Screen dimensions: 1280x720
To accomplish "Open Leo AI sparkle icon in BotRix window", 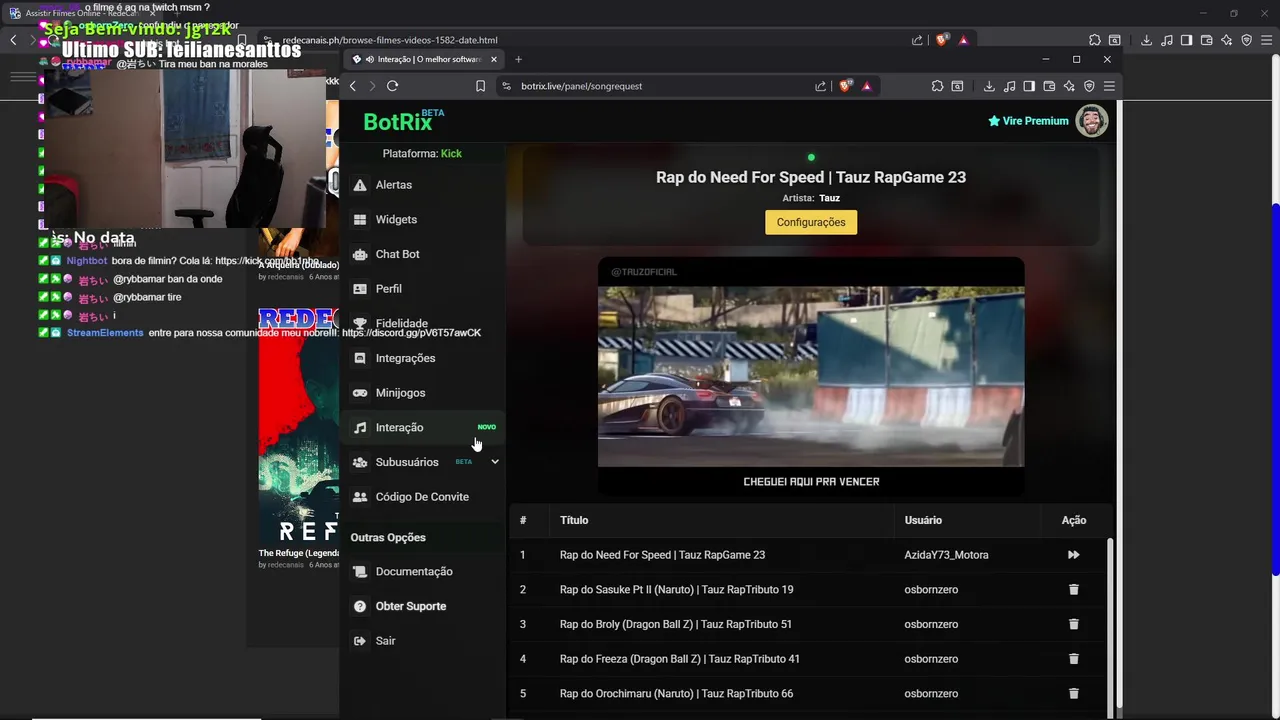I will pos(1069,86).
